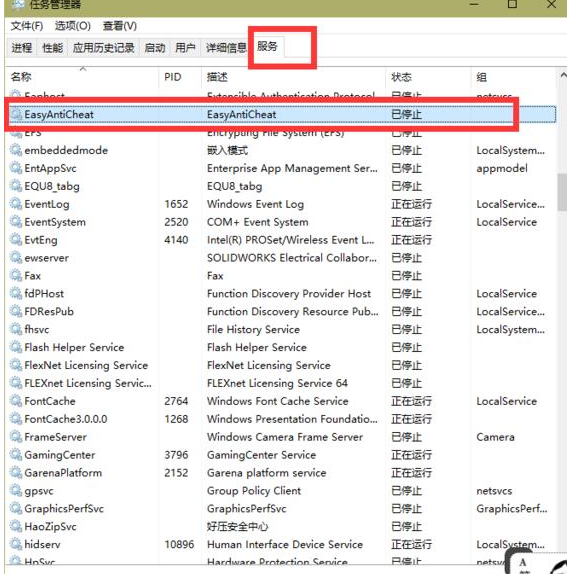Click the gear icon beside FontCache
The width and height of the screenshot is (567, 574).
click(16, 401)
